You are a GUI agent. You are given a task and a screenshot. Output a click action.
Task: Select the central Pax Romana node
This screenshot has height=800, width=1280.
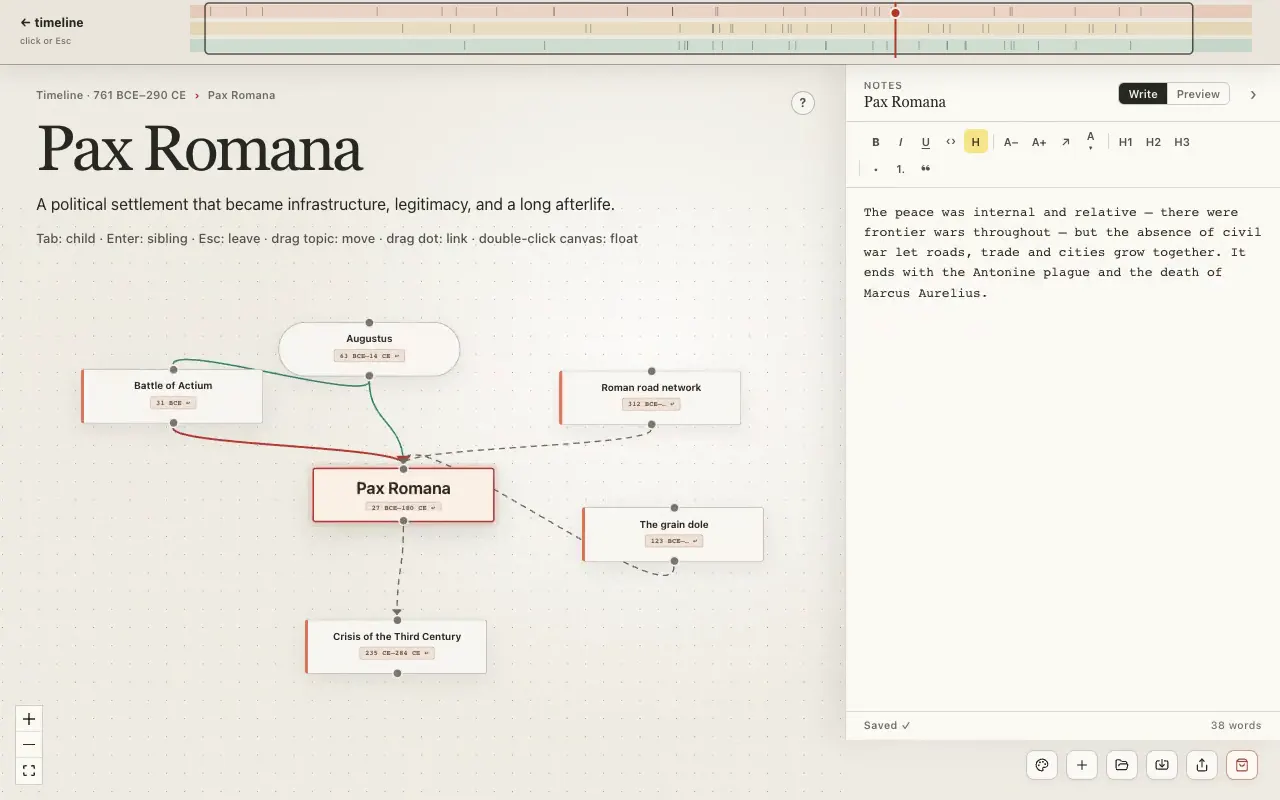coord(403,495)
